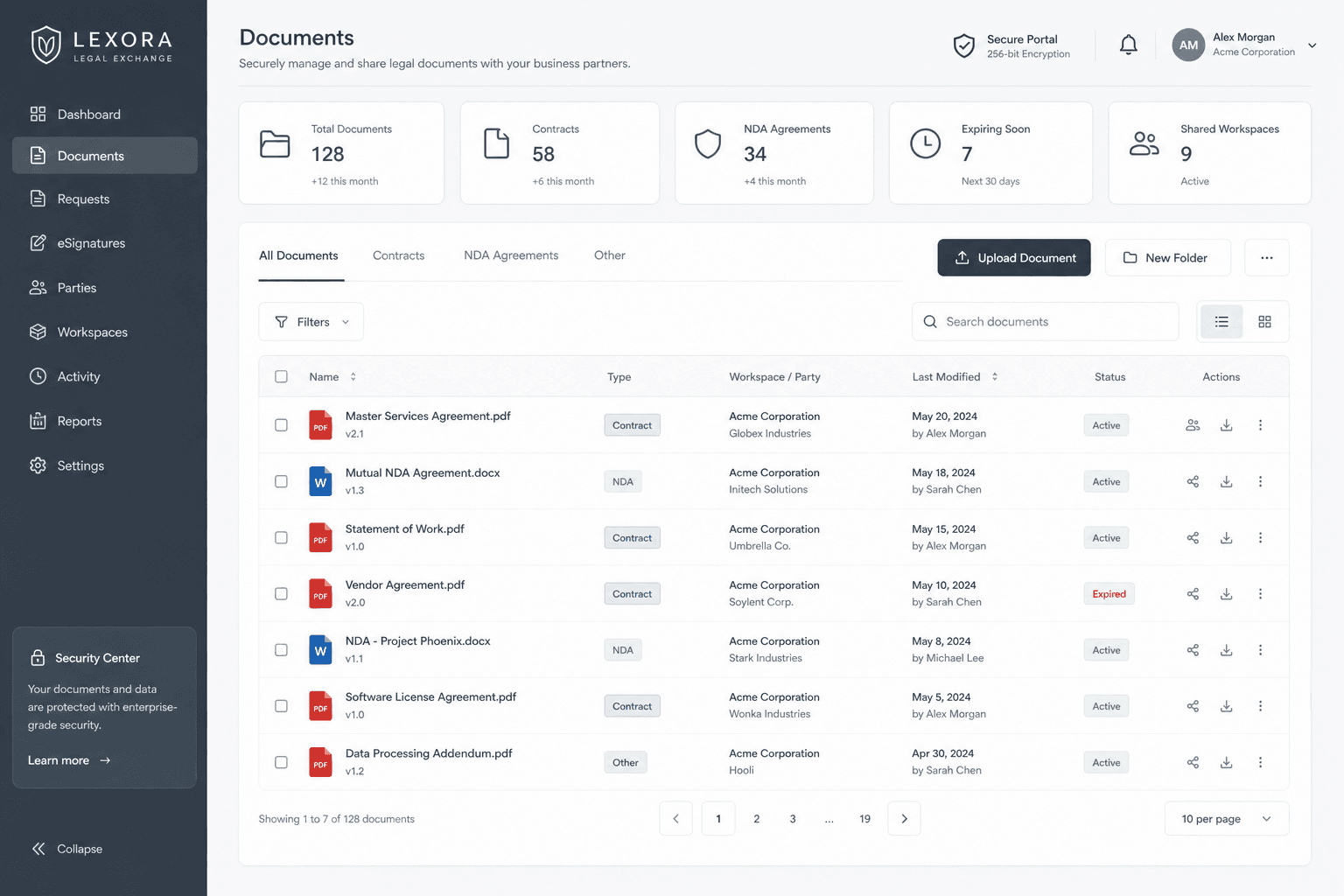Share Data Processing Addendum.pdf
1344x896 pixels.
(1193, 762)
